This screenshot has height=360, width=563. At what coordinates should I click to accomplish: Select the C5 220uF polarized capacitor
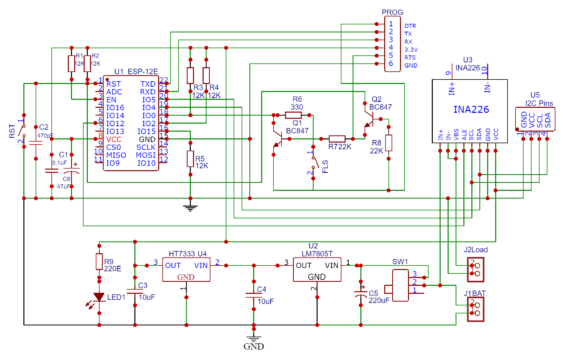[x=361, y=293]
